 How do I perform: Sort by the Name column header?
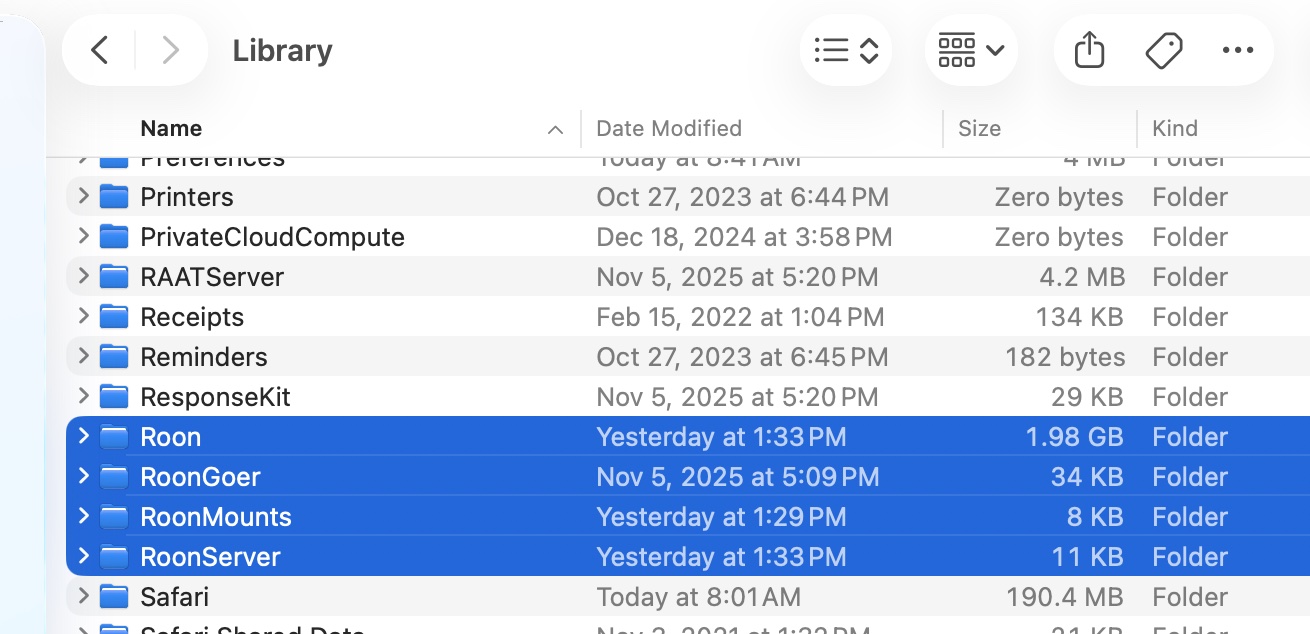tap(171, 128)
